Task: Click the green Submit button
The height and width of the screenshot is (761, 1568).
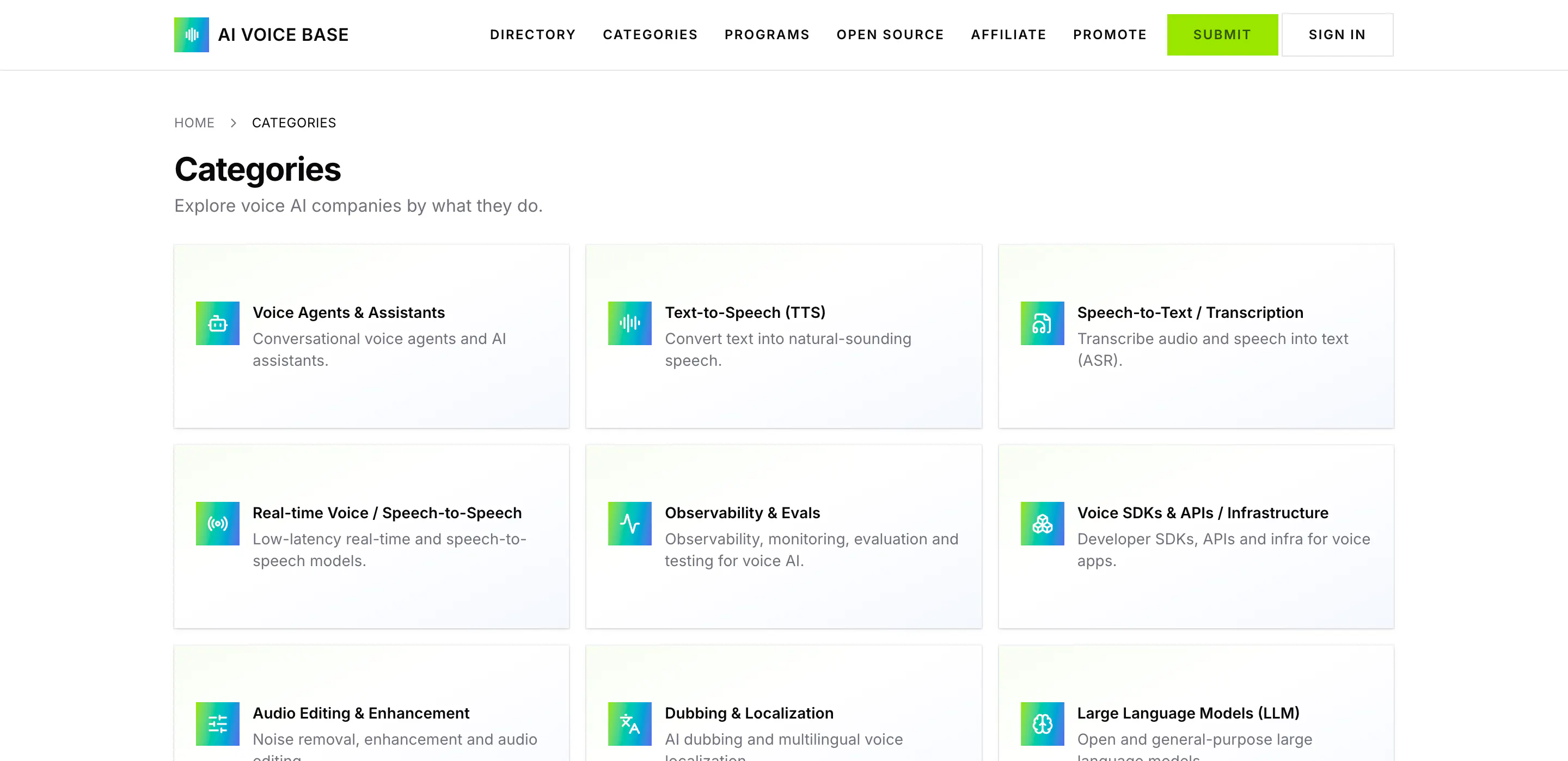Action: (x=1222, y=35)
